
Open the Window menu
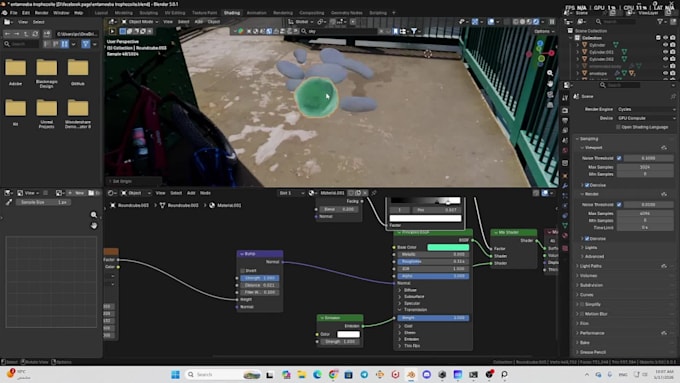[x=61, y=13]
